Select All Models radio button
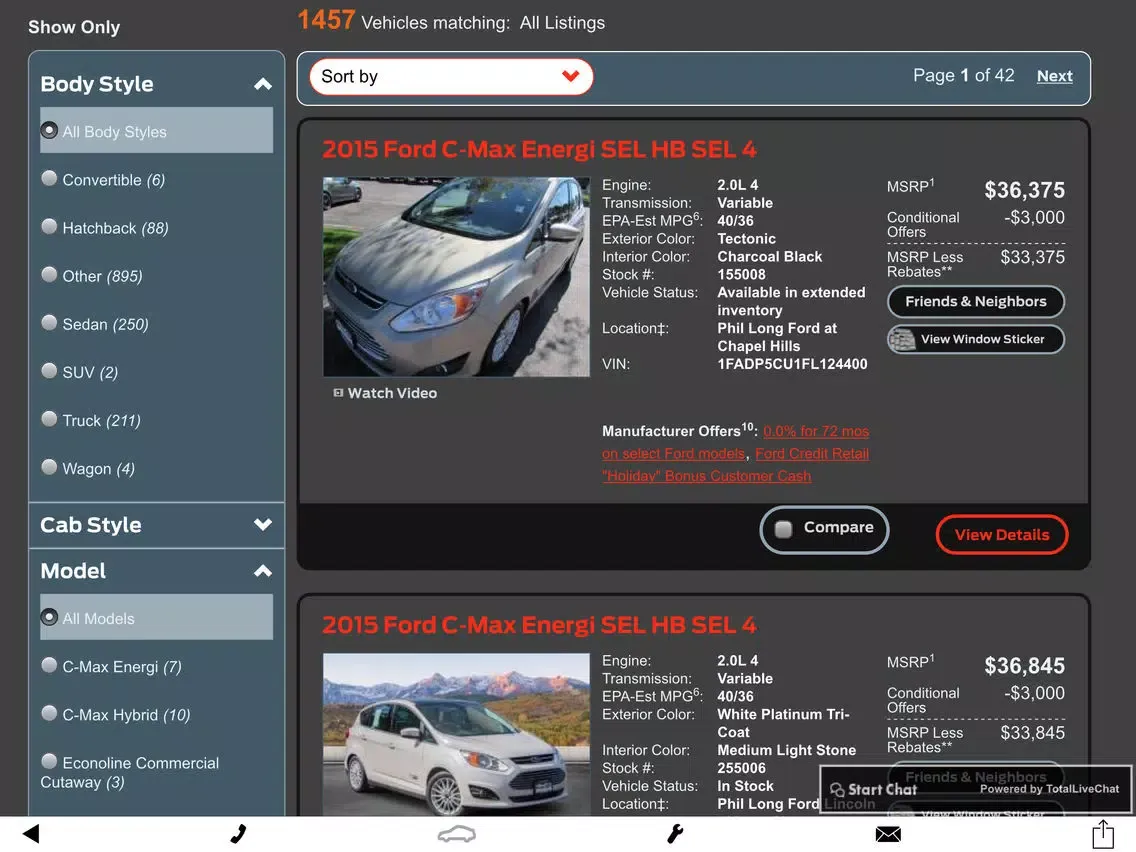This screenshot has width=1136, height=852. 49,617
